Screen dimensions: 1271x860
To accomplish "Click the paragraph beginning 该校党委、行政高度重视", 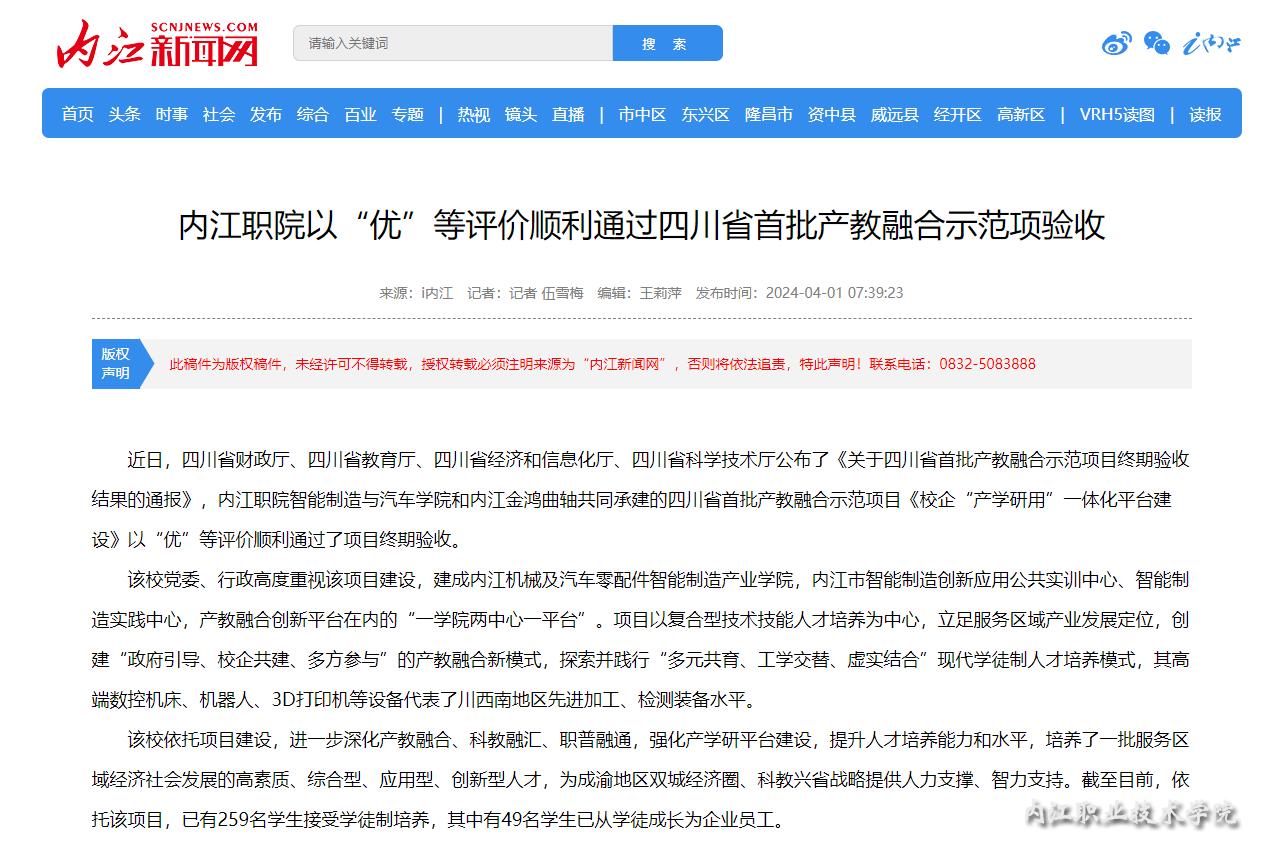I will point(641,640).
